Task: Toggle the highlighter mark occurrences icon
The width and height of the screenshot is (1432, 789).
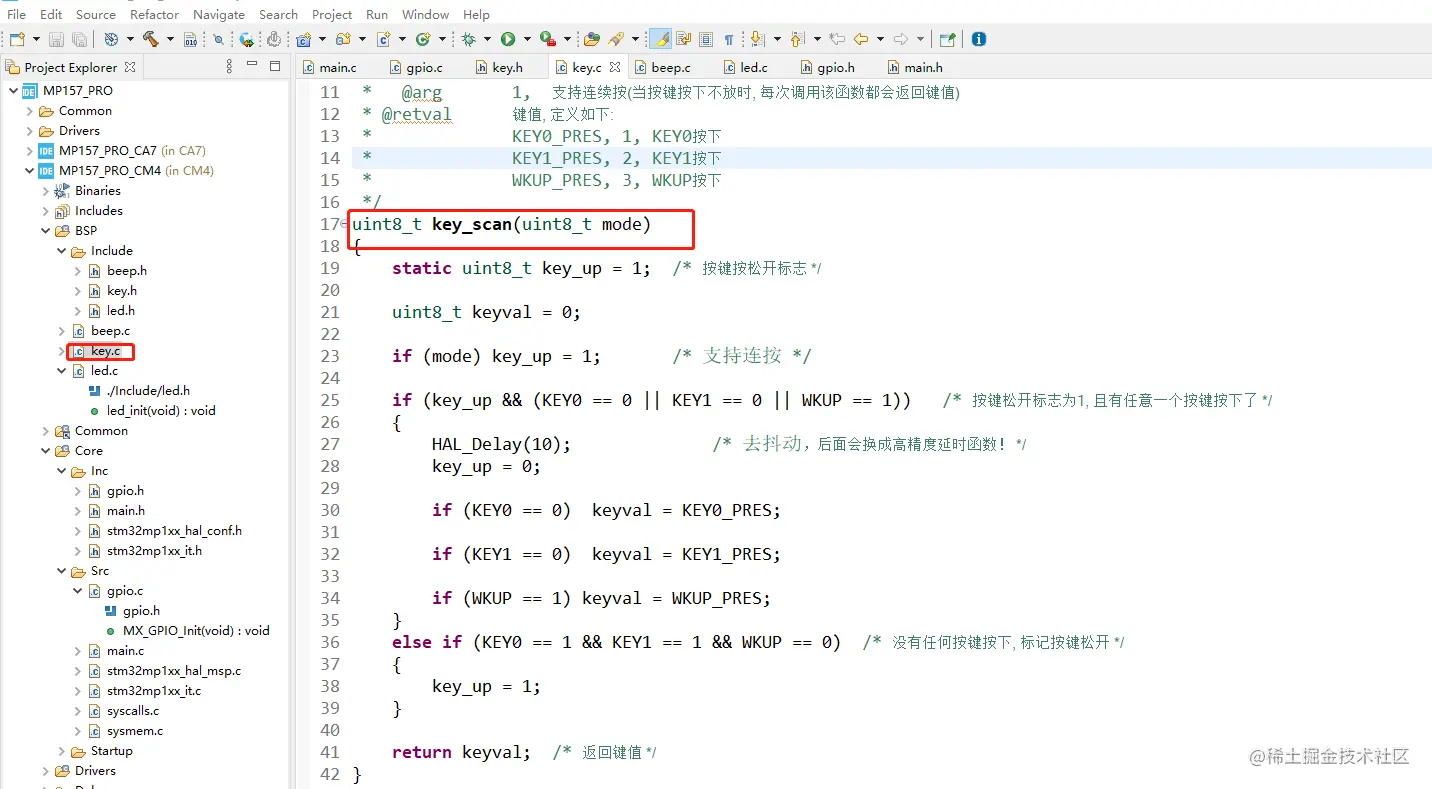Action: 660,39
